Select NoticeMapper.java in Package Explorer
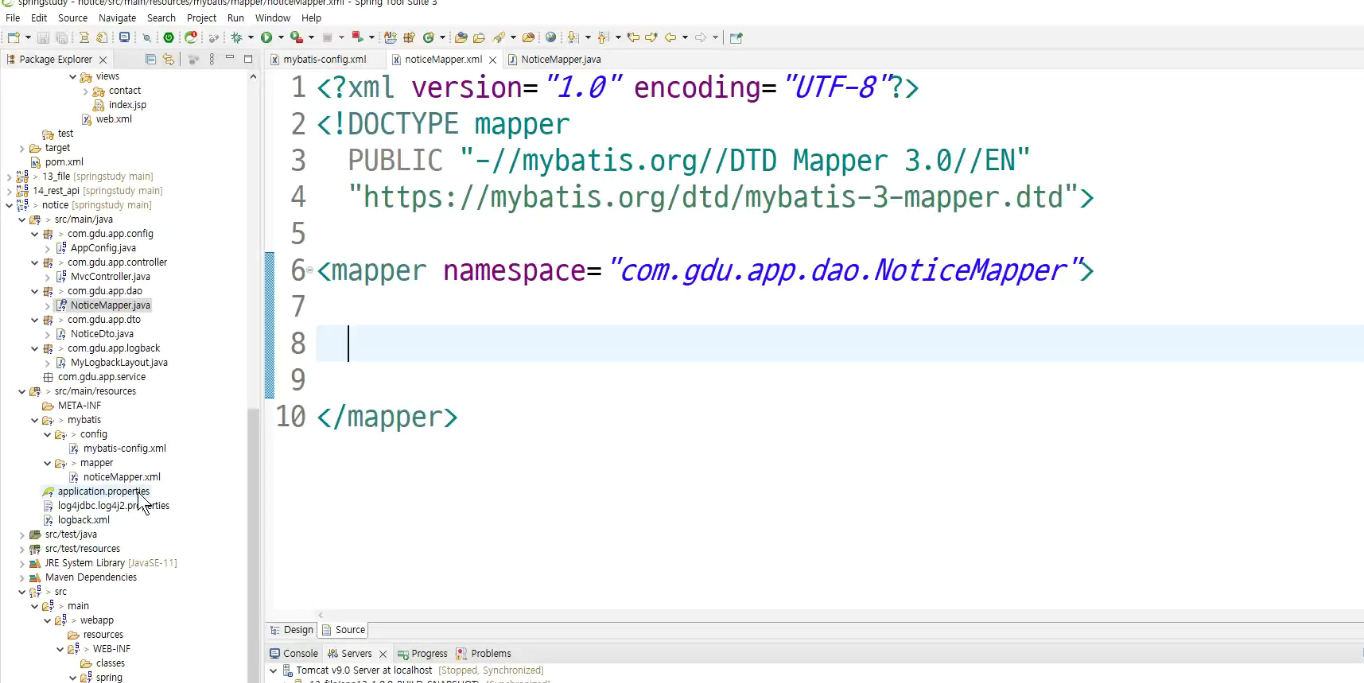Viewport: 1364px width, 683px height. (x=110, y=305)
